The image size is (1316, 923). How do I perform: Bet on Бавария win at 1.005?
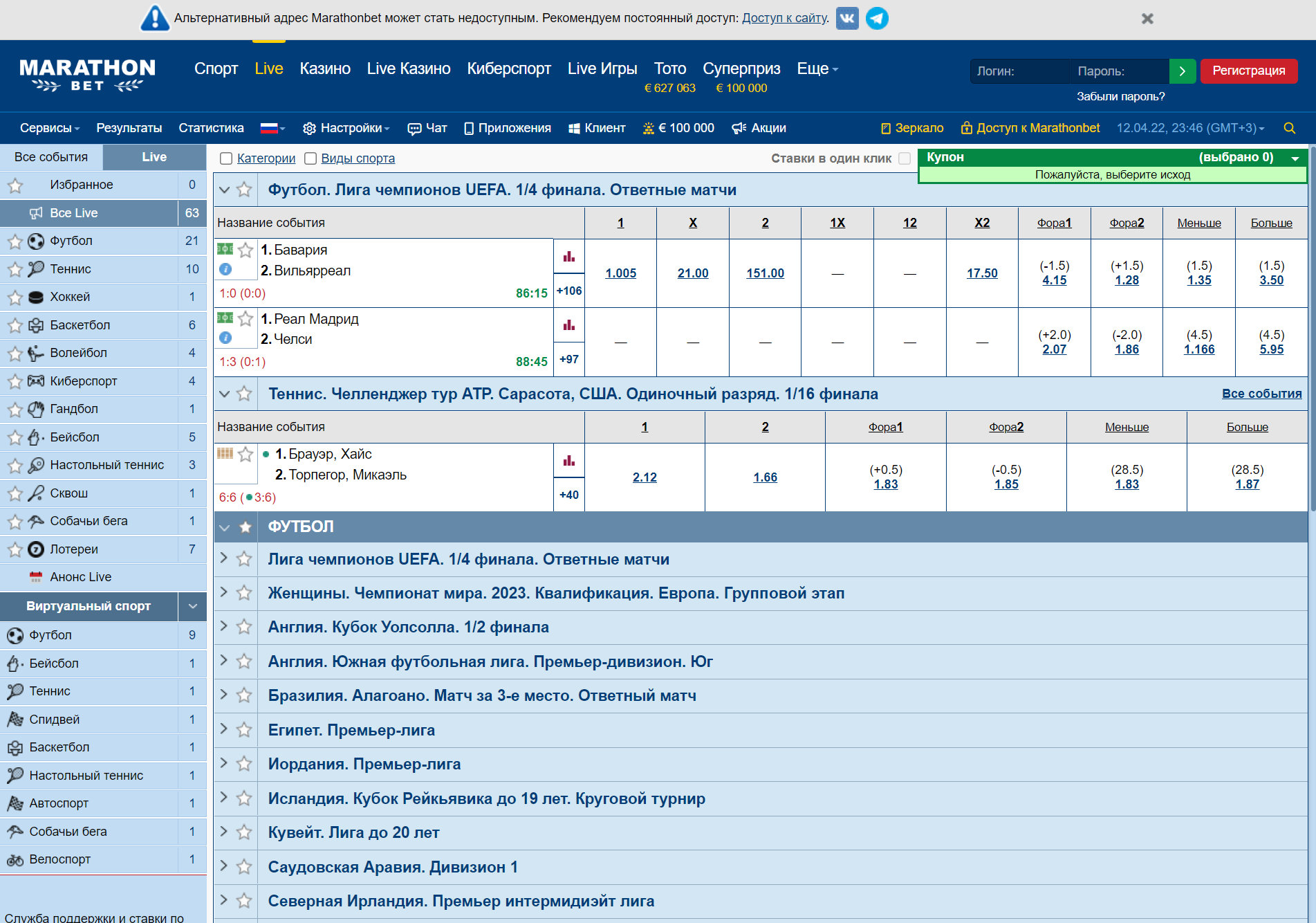[x=621, y=273]
